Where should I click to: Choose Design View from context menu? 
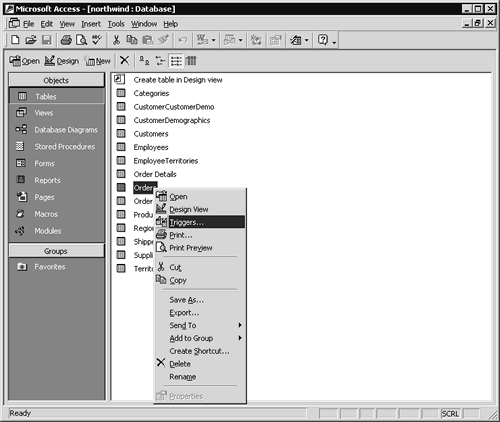coord(200,209)
